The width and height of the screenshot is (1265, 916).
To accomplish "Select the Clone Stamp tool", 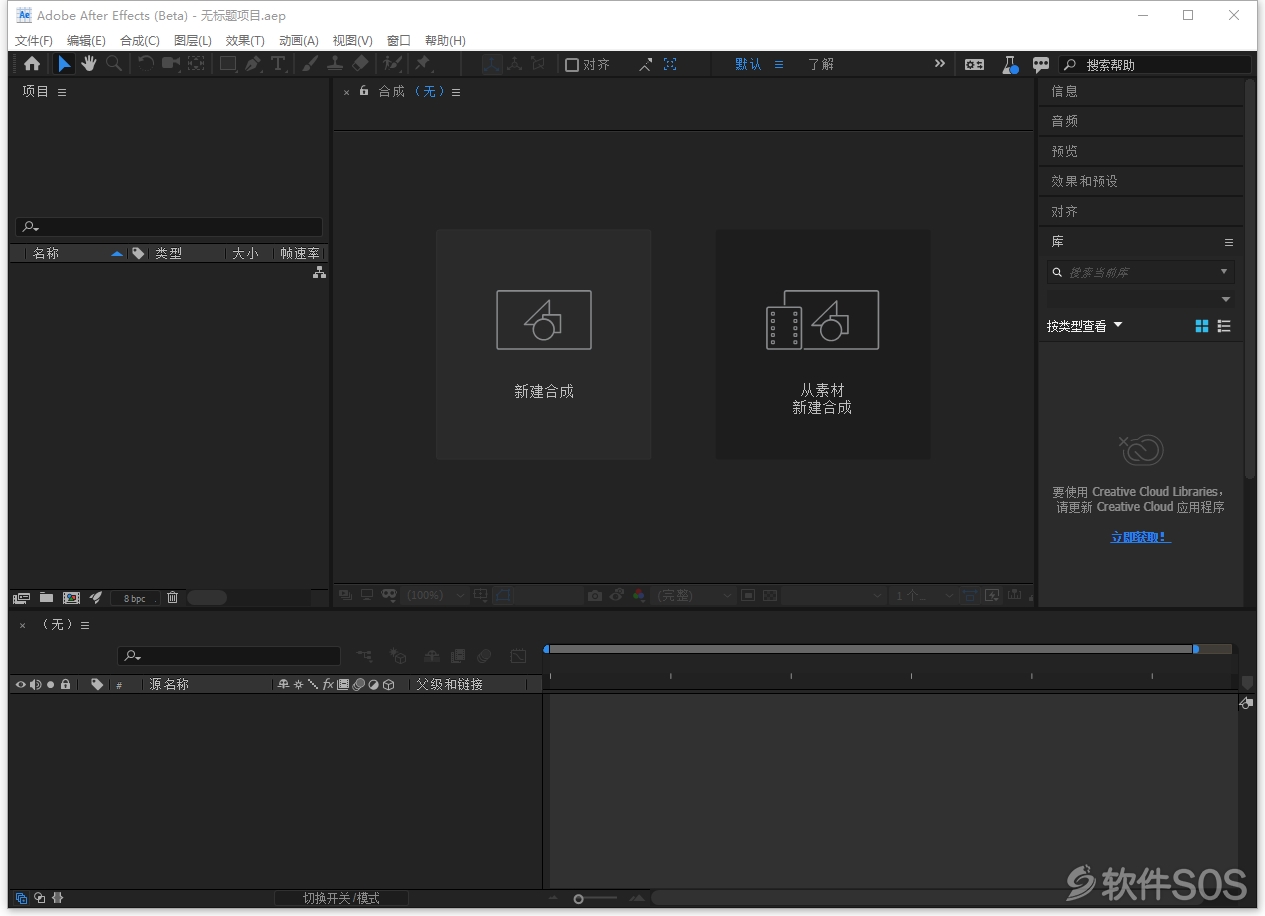I will (x=335, y=64).
